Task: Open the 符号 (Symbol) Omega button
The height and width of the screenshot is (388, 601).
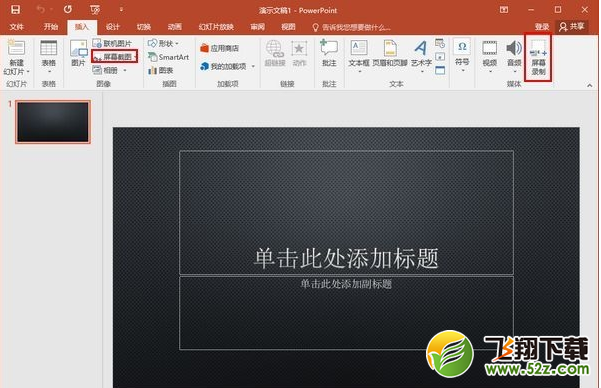Action: (x=462, y=54)
